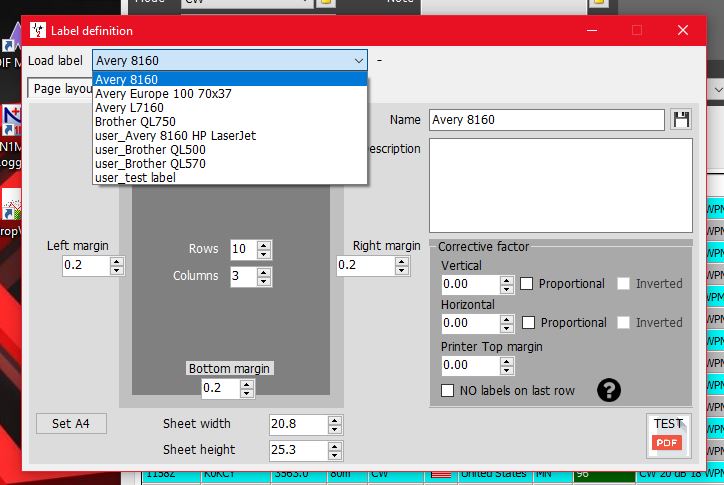724x485 pixels.
Task: Decrease Left margin with down arrow
Action: 116,271
